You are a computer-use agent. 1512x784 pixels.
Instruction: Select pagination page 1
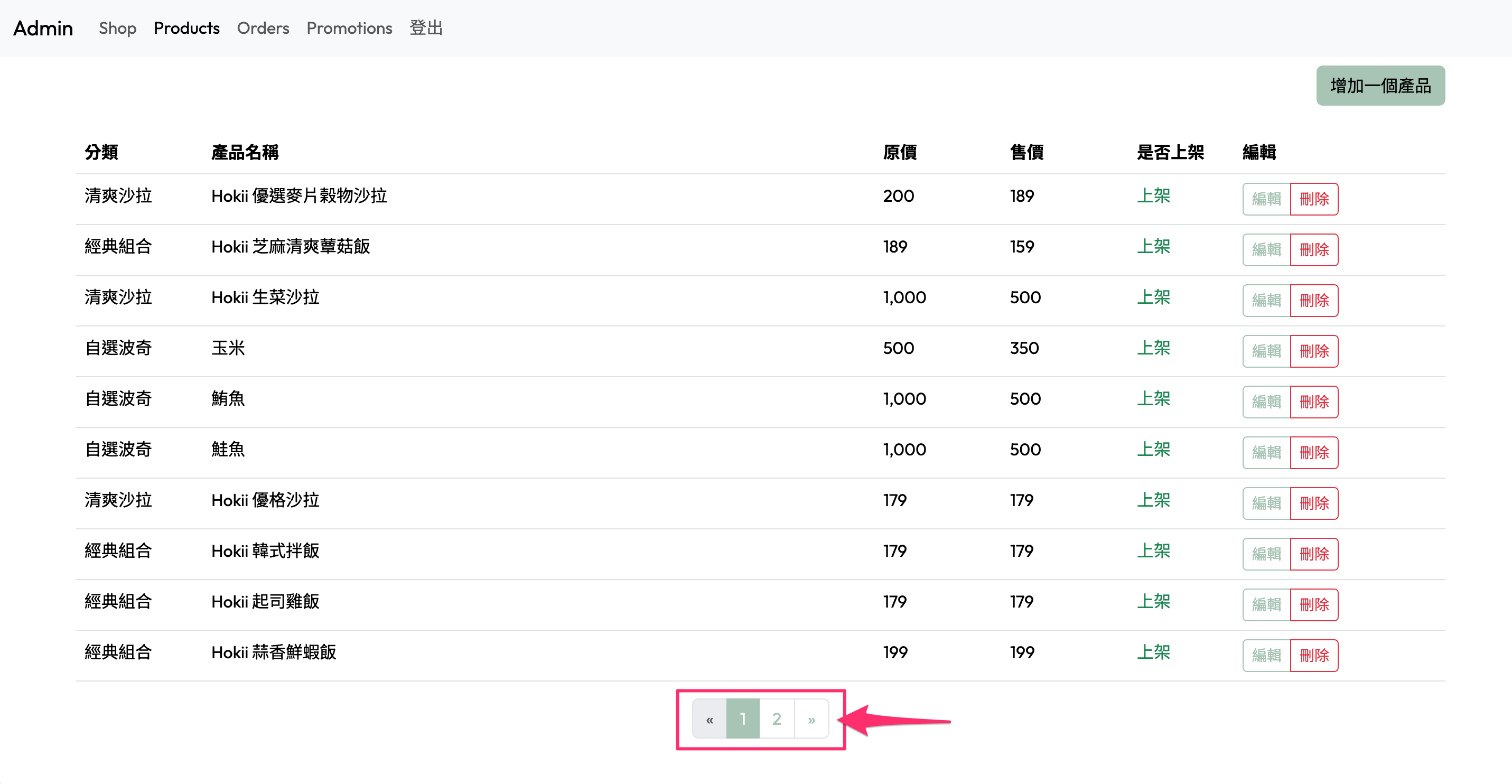742,719
